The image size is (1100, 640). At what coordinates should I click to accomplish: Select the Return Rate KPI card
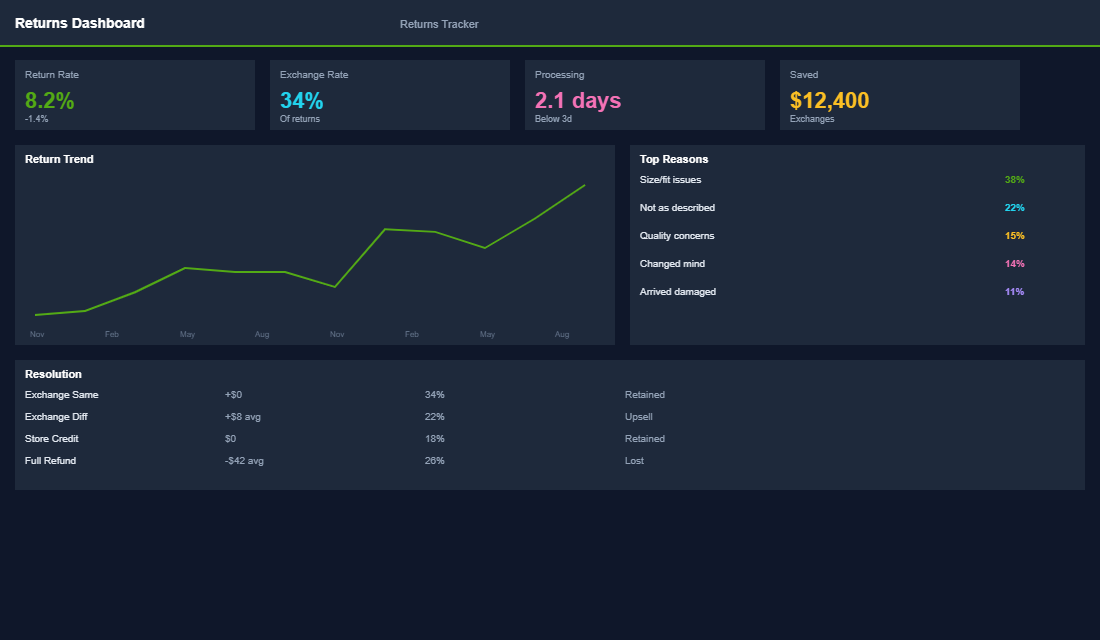(x=135, y=95)
